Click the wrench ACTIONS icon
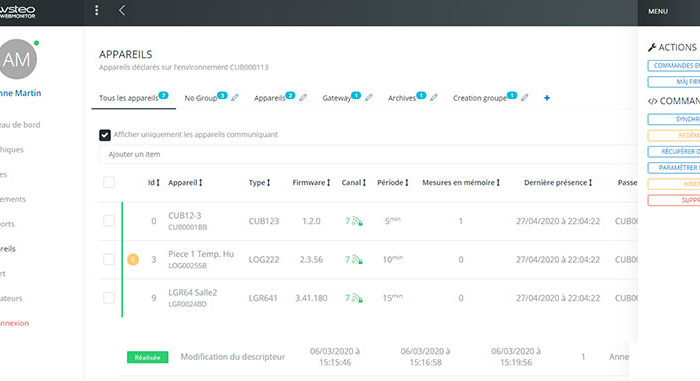The image size is (700, 381). click(x=652, y=47)
